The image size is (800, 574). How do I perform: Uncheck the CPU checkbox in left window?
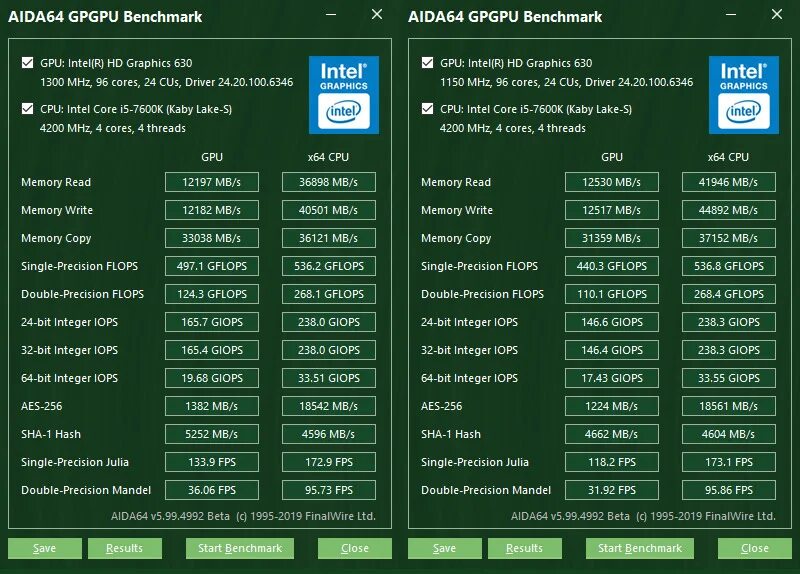(28, 109)
